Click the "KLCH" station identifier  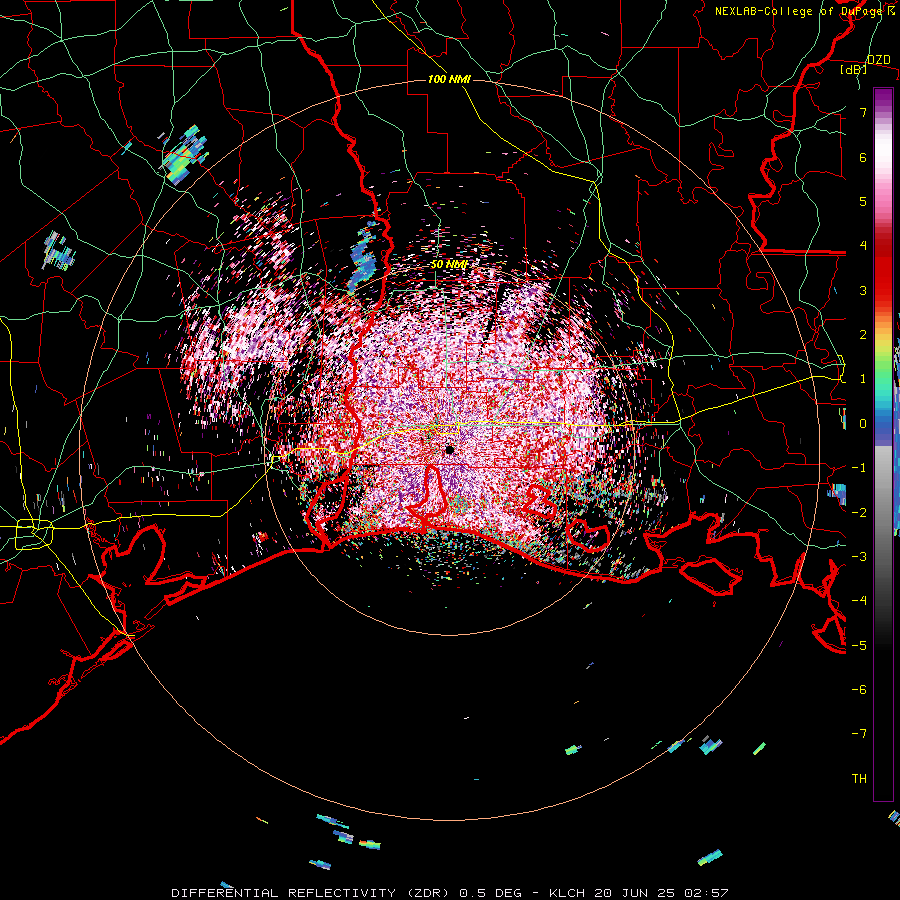tap(567, 893)
